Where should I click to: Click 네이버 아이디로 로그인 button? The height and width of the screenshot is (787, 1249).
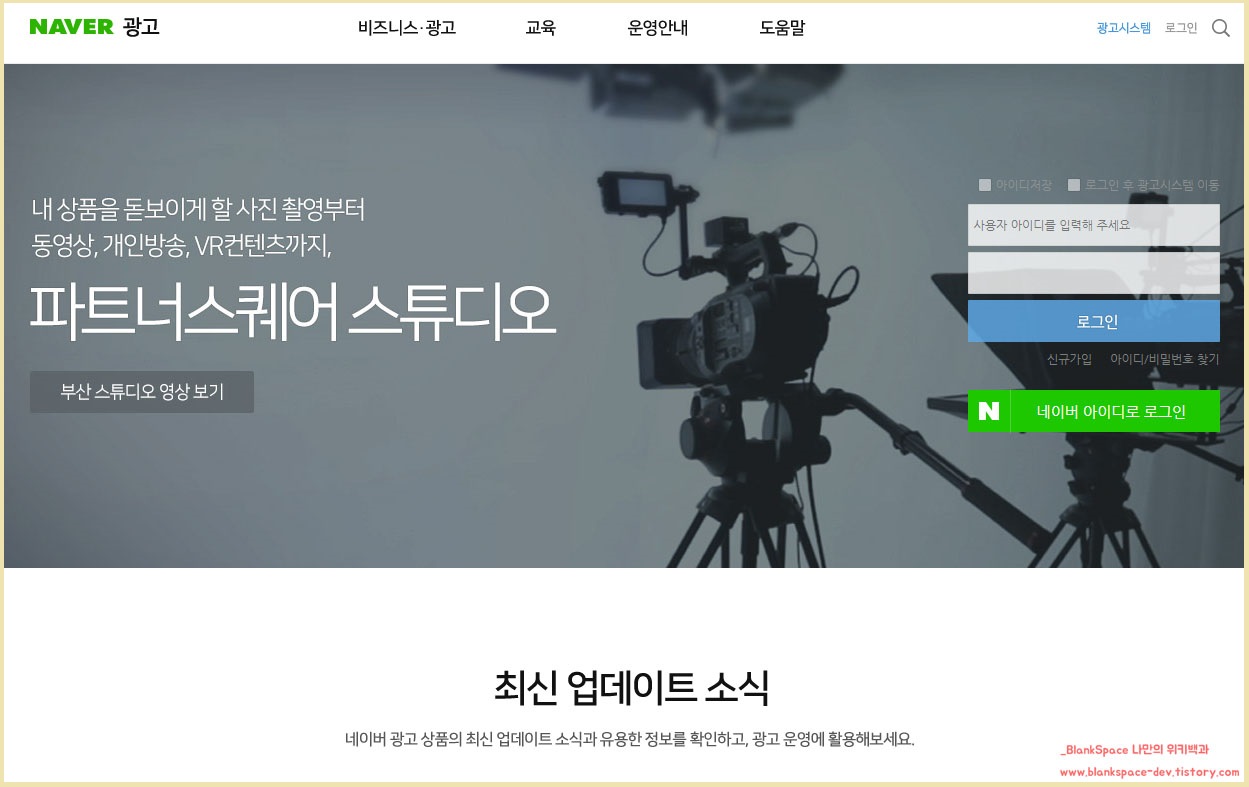(x=1094, y=411)
